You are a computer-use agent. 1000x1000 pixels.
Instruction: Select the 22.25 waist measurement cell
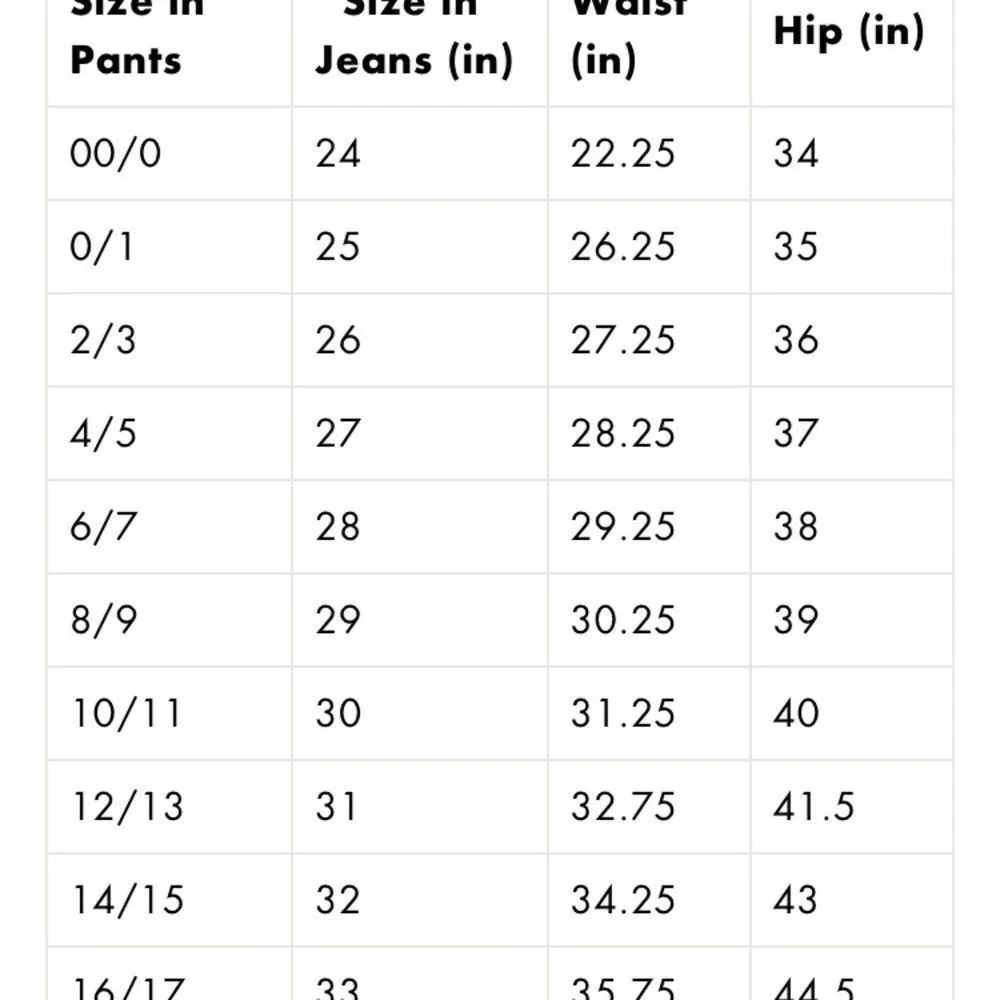click(623, 154)
